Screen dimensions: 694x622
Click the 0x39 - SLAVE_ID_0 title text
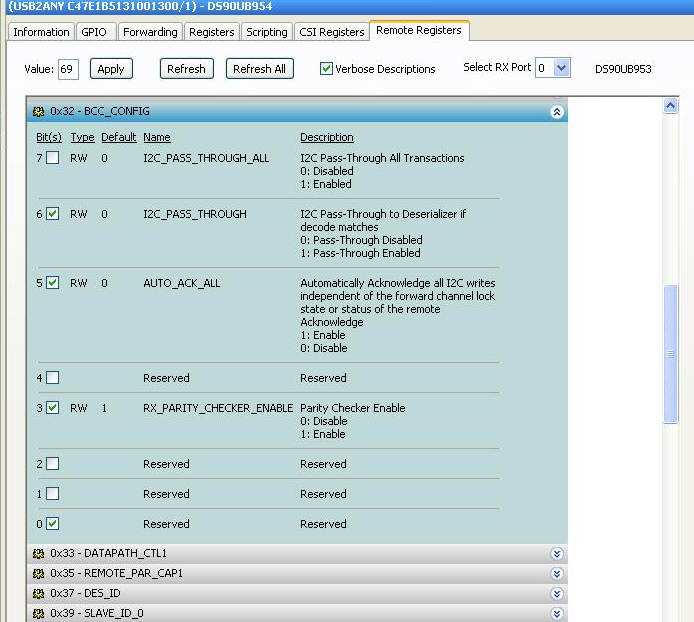click(x=96, y=613)
